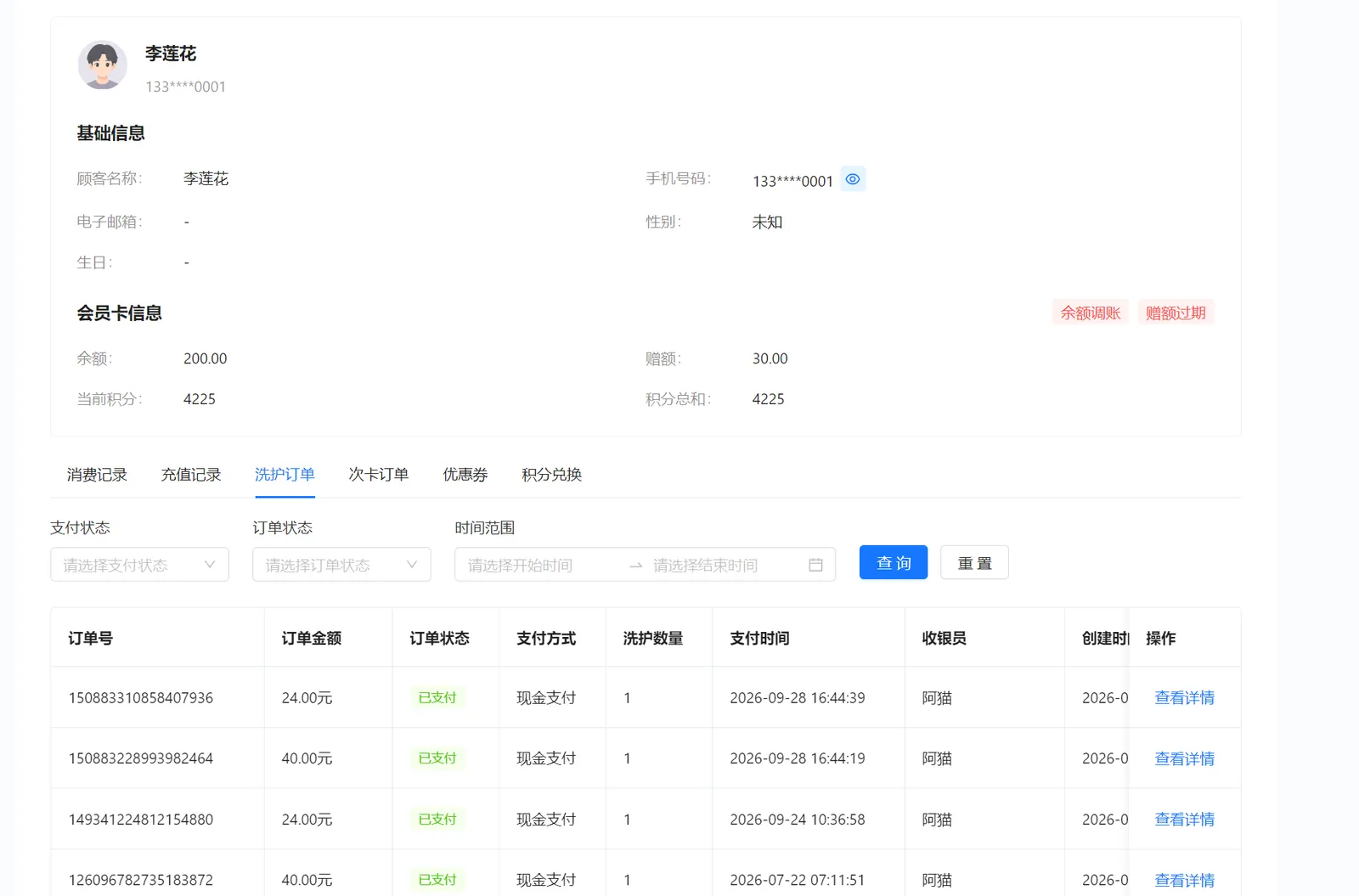Click the 余额调账 button
This screenshot has height=896, width=1359.
tap(1091, 313)
